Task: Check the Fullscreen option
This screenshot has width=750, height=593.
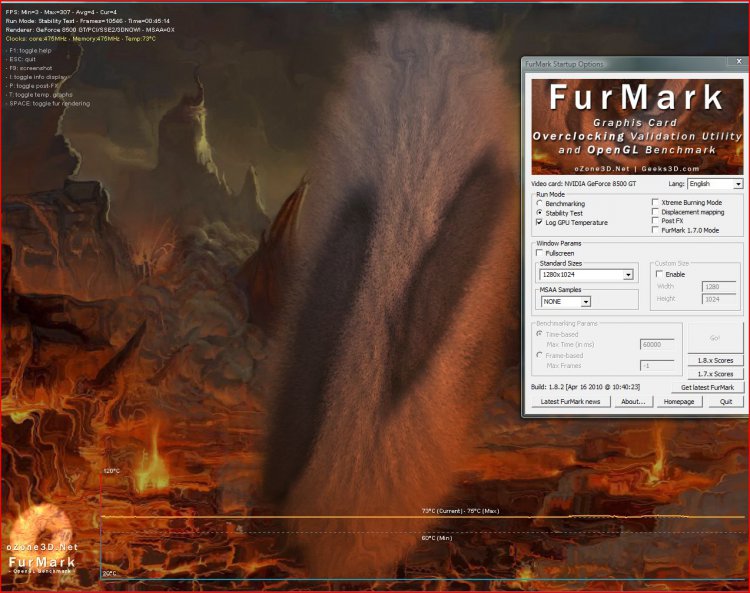Action: (x=540, y=253)
